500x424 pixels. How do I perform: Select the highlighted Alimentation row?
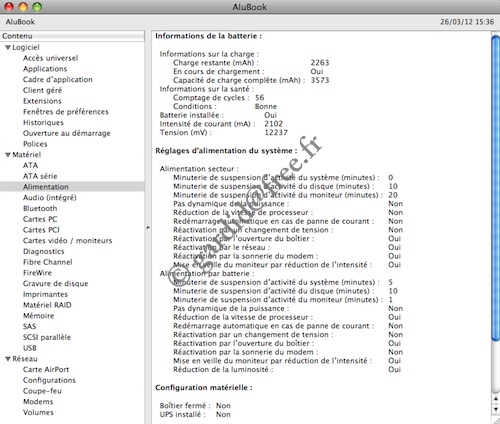click(x=72, y=187)
